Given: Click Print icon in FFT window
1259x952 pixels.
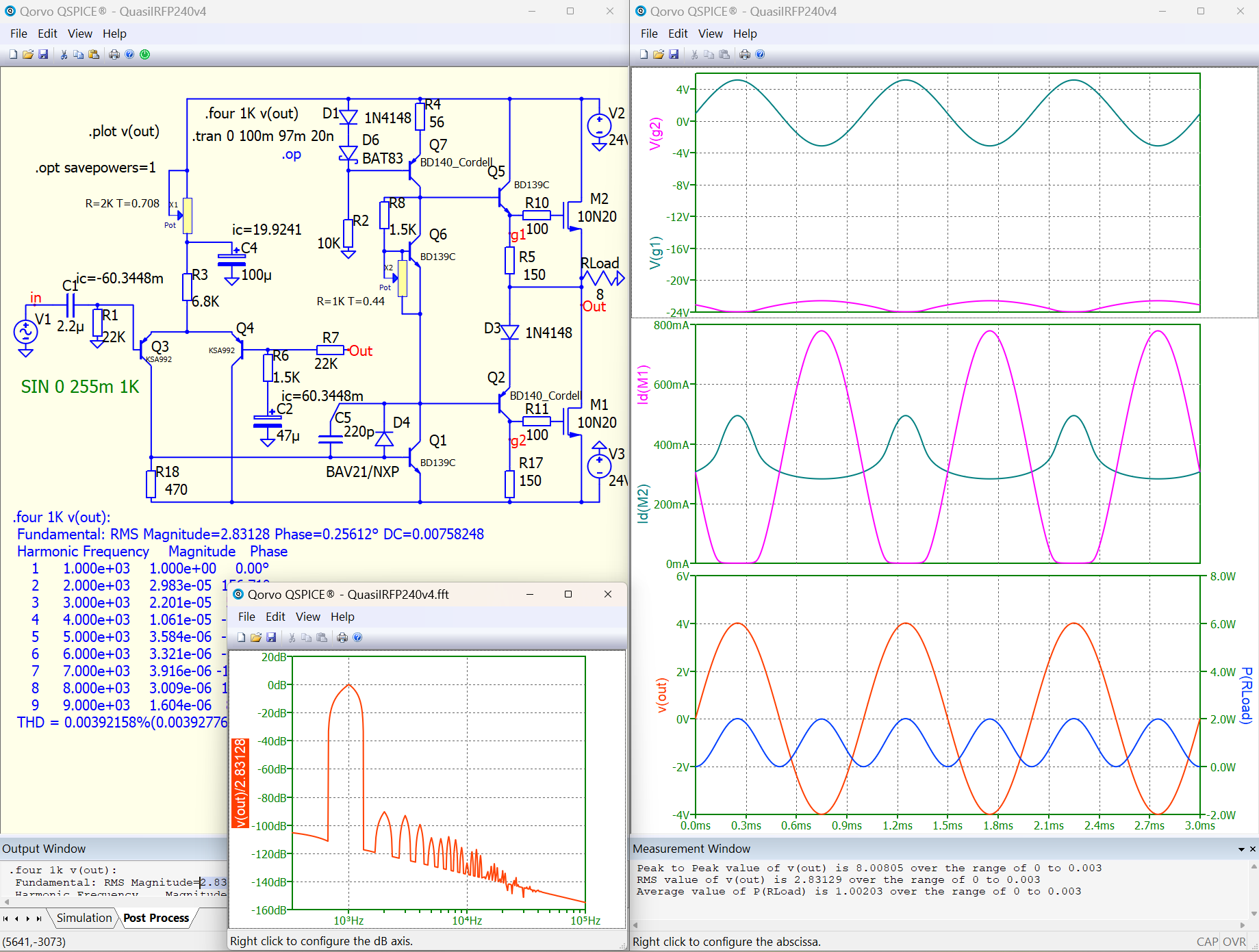Looking at the screenshot, I should (x=342, y=638).
